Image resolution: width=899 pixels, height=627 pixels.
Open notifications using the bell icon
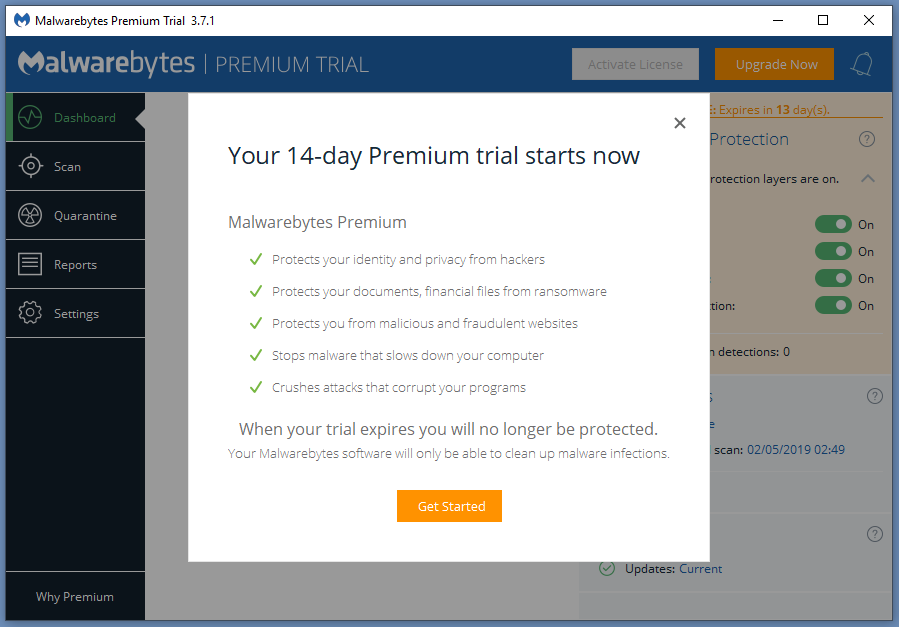coord(861,64)
